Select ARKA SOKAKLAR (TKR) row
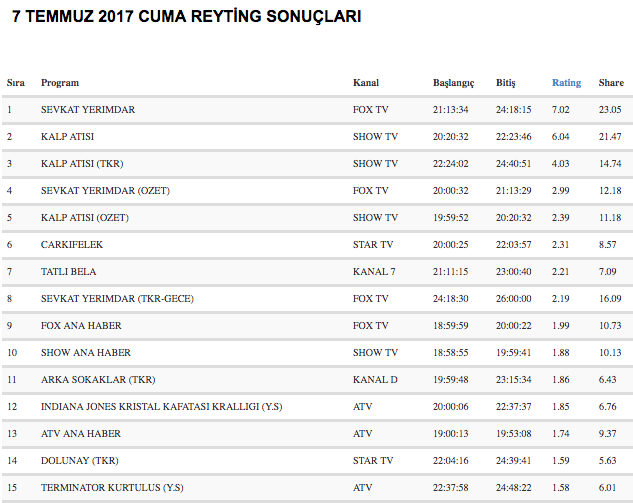 coord(98,380)
